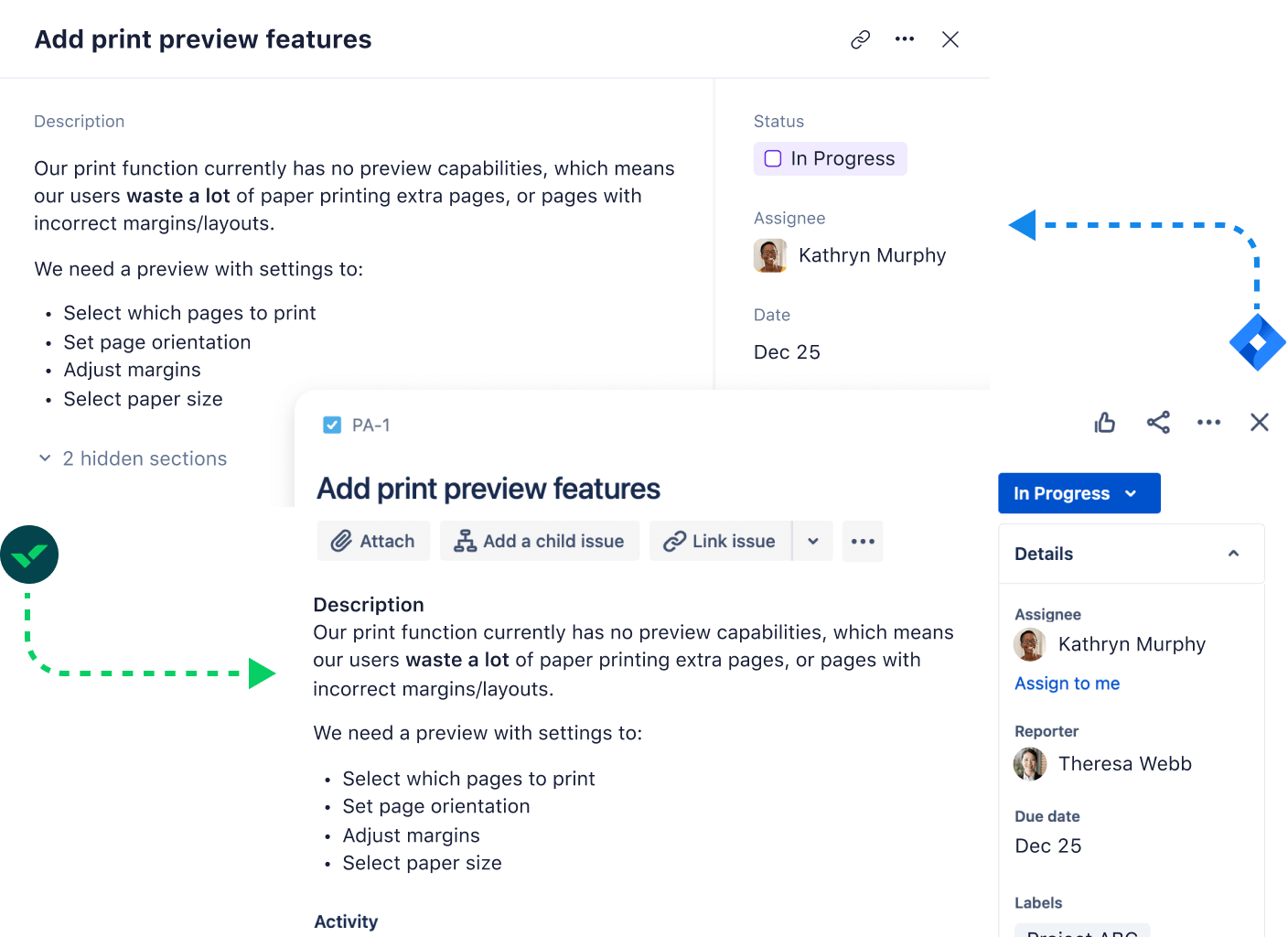This screenshot has width=1288, height=937.
Task: Toggle the In Progress status checkbox
Action: pos(773,158)
